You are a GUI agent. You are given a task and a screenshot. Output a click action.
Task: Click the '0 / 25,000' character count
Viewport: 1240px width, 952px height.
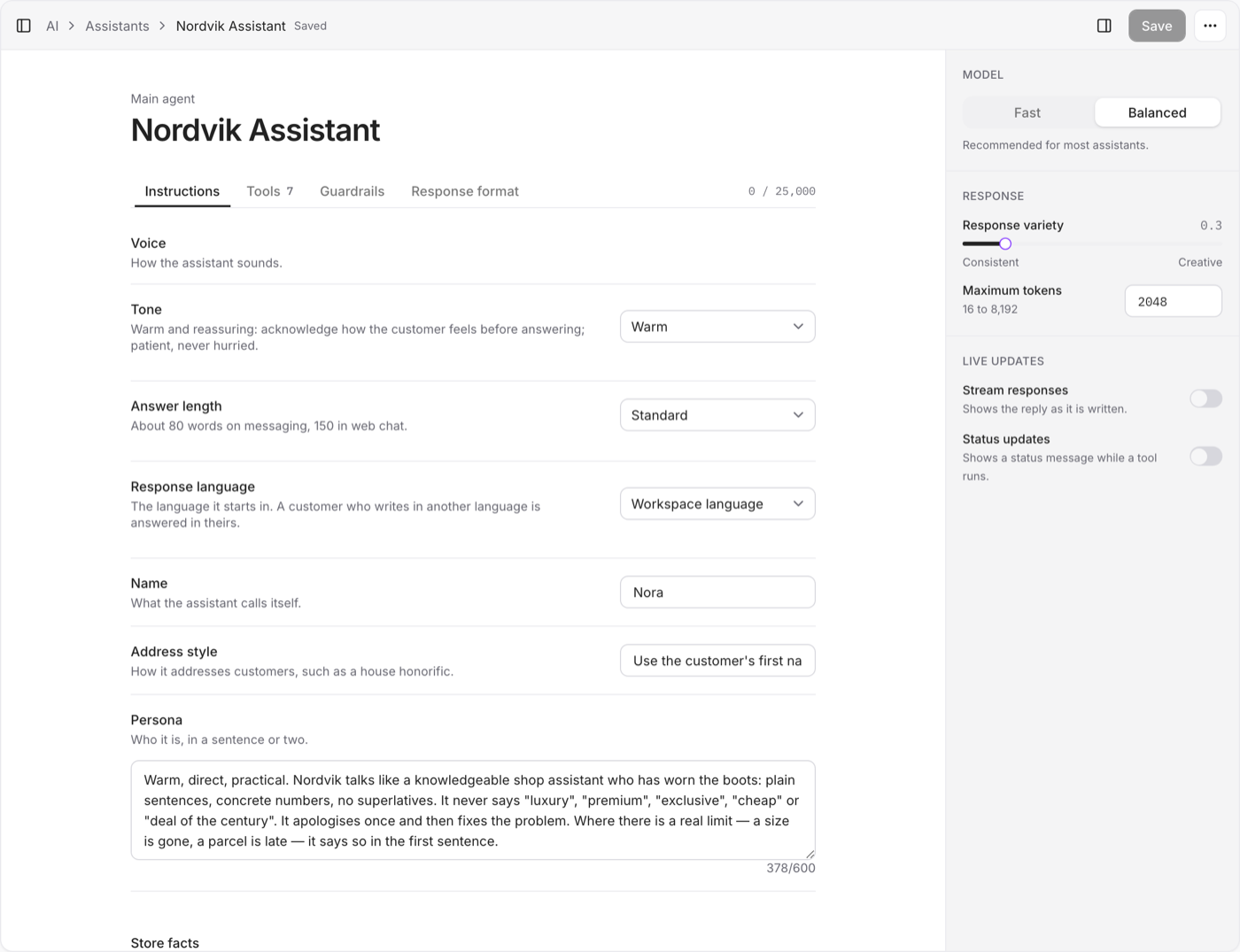coord(782,191)
